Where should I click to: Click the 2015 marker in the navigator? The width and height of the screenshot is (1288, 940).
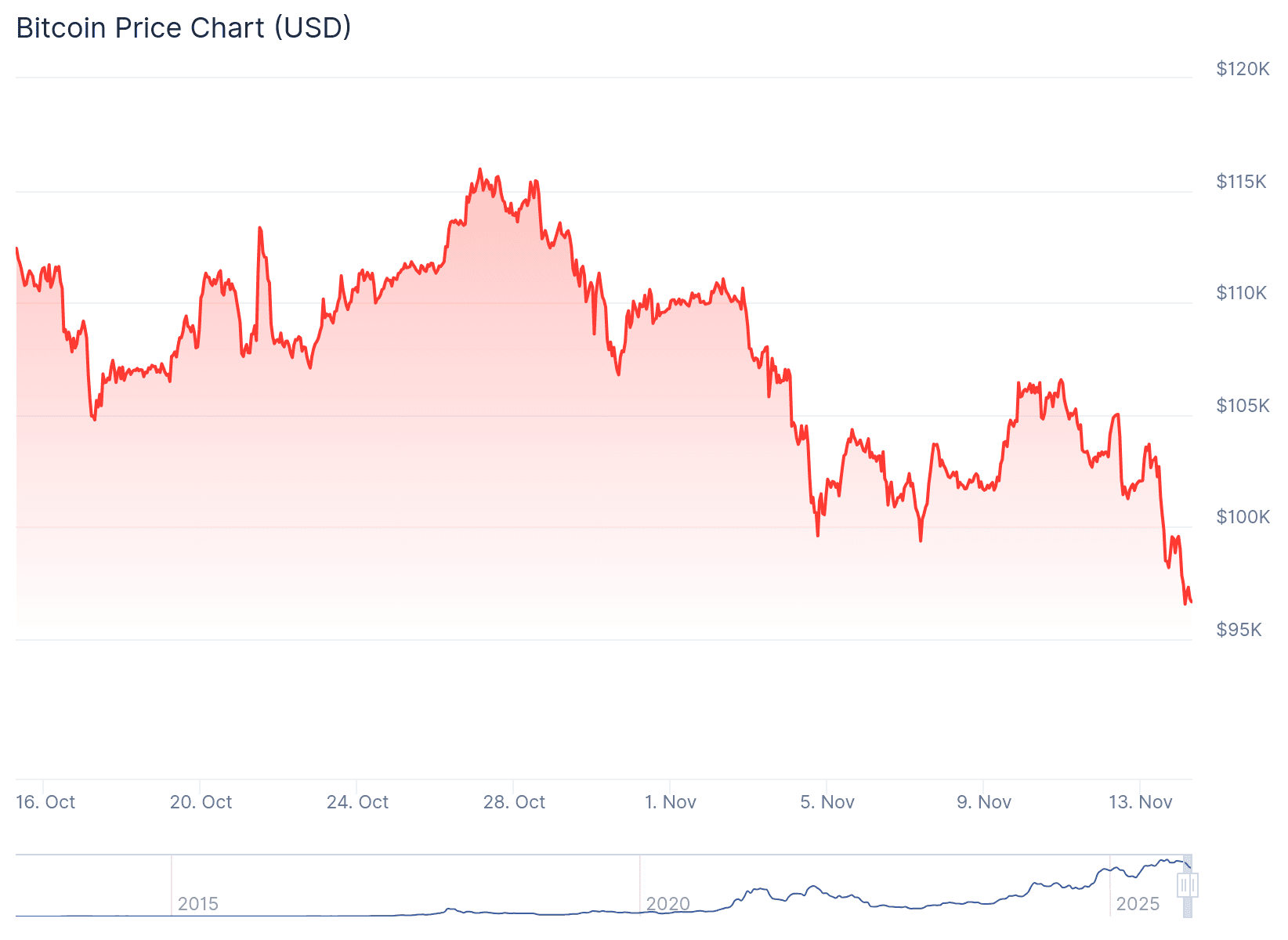[197, 904]
